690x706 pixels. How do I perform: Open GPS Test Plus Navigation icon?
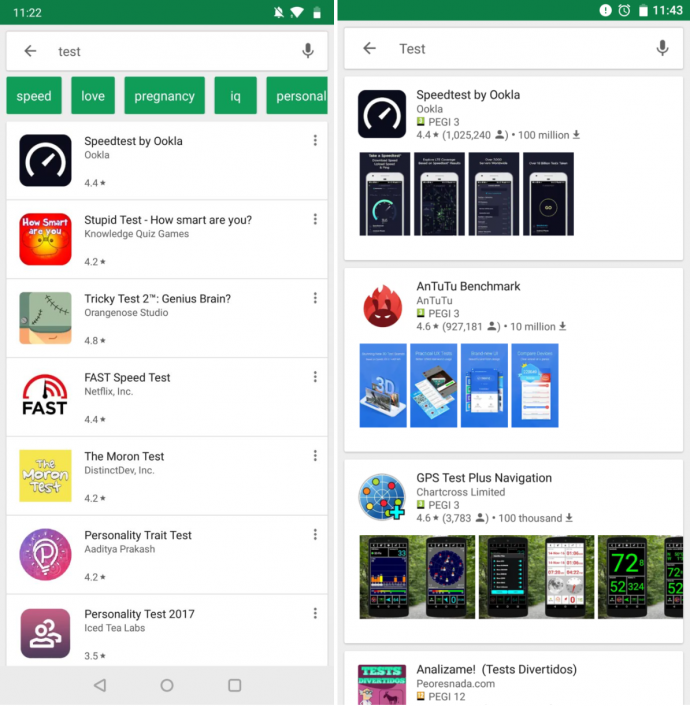pos(381,497)
